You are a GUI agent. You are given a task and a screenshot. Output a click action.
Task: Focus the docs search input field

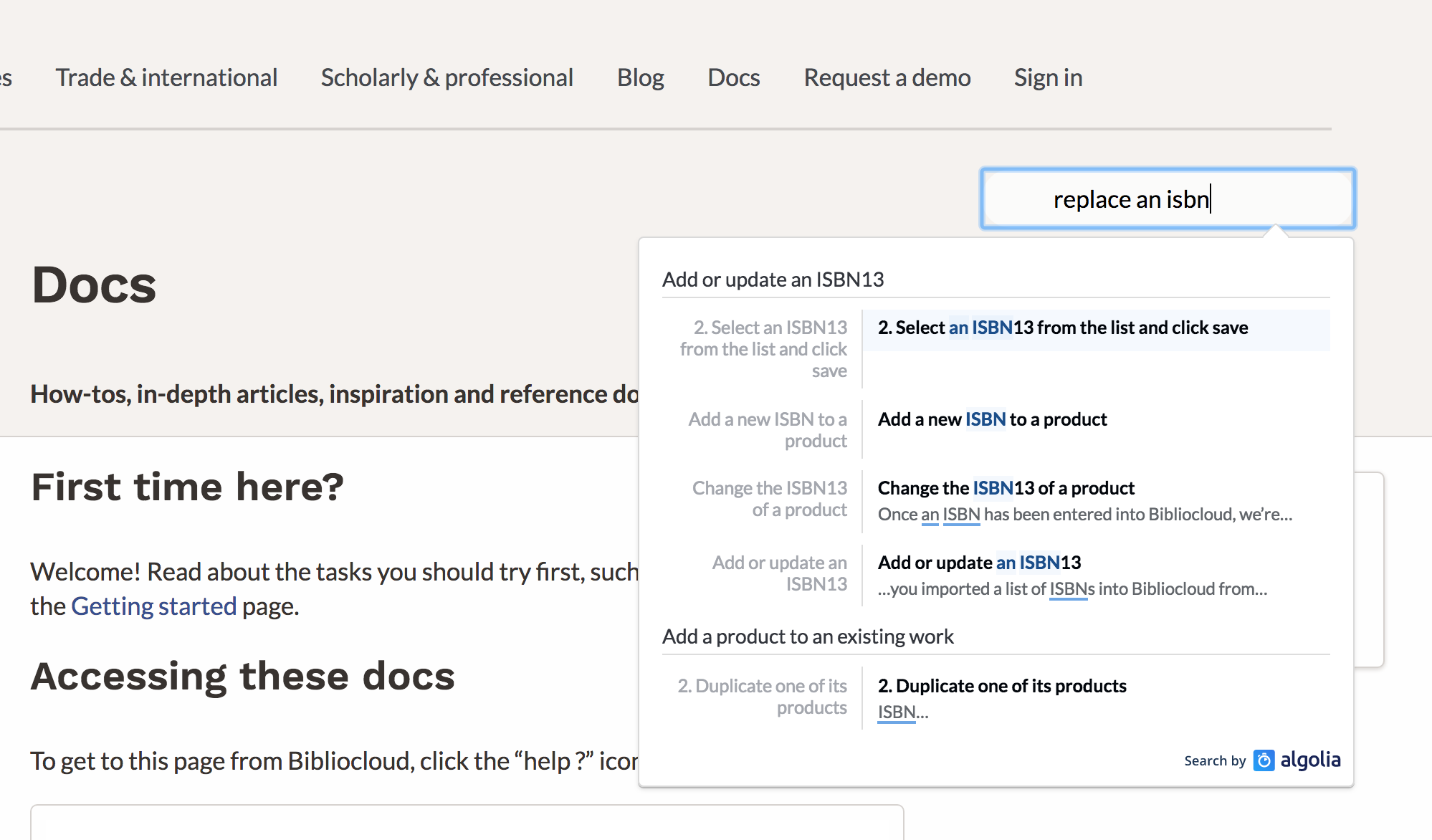1167,199
